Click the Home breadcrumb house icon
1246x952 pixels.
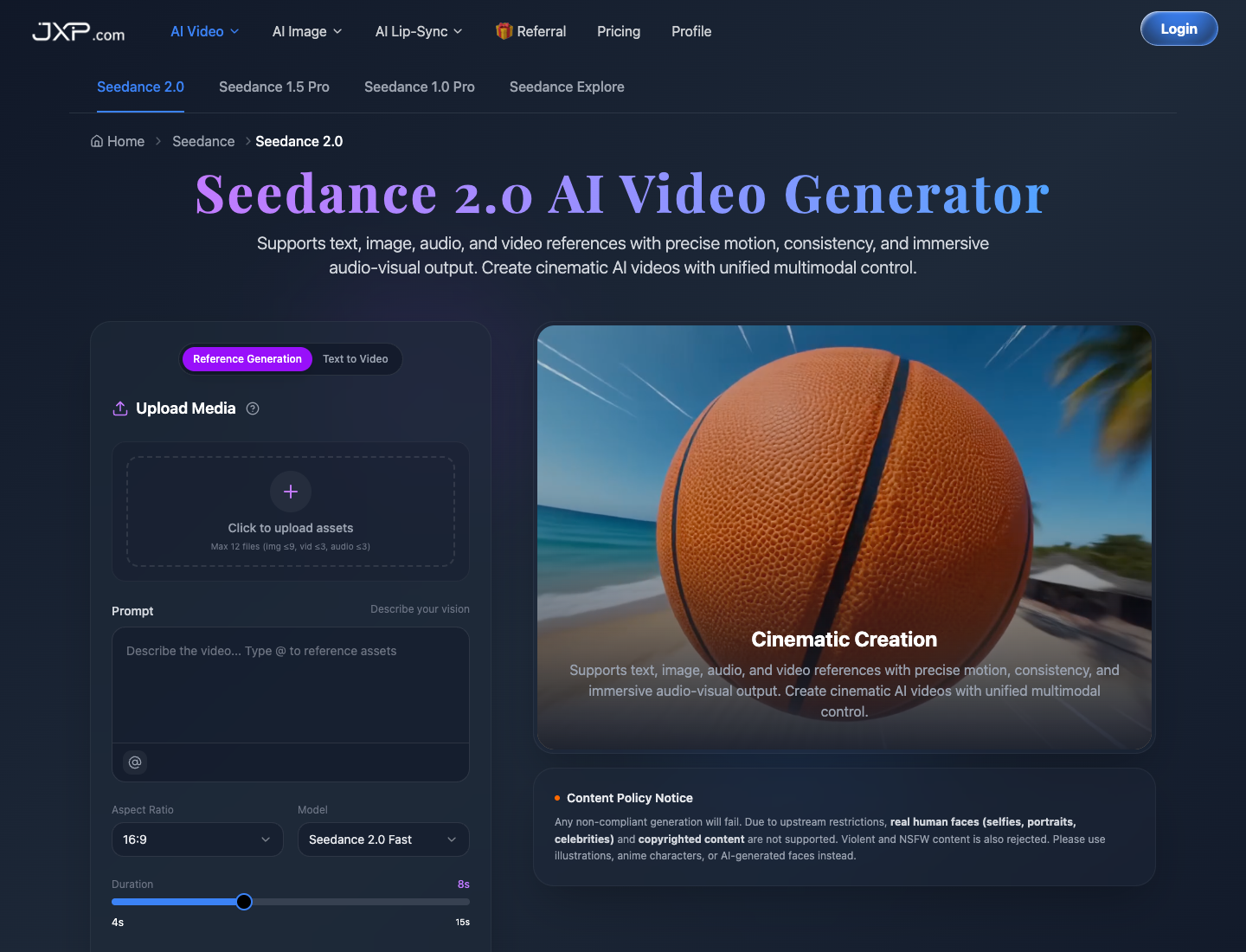pos(97,141)
